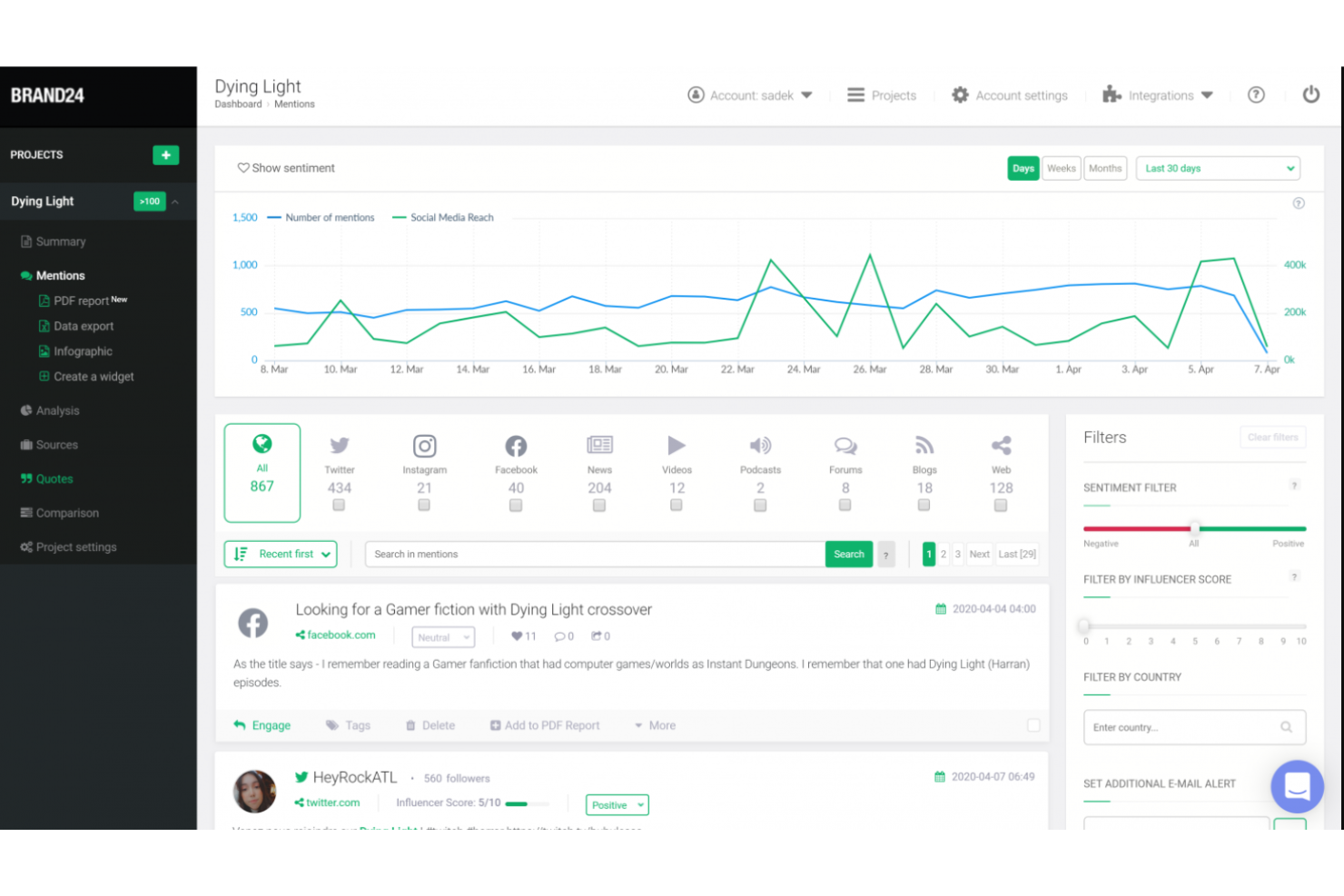The width and height of the screenshot is (1344, 896).
Task: Open the Recent first sort dropdown
Action: pos(281,555)
